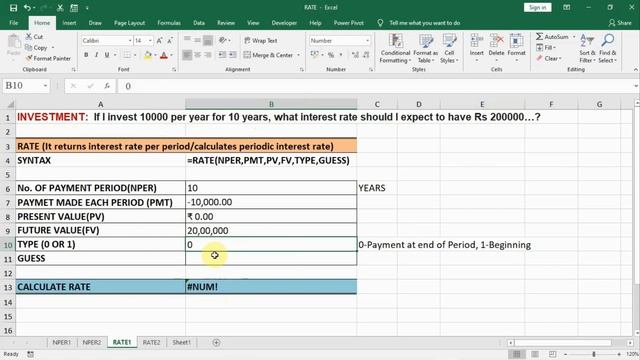640x360 pixels.
Task: Expand the Name Box dropdown
Action: coord(45,86)
